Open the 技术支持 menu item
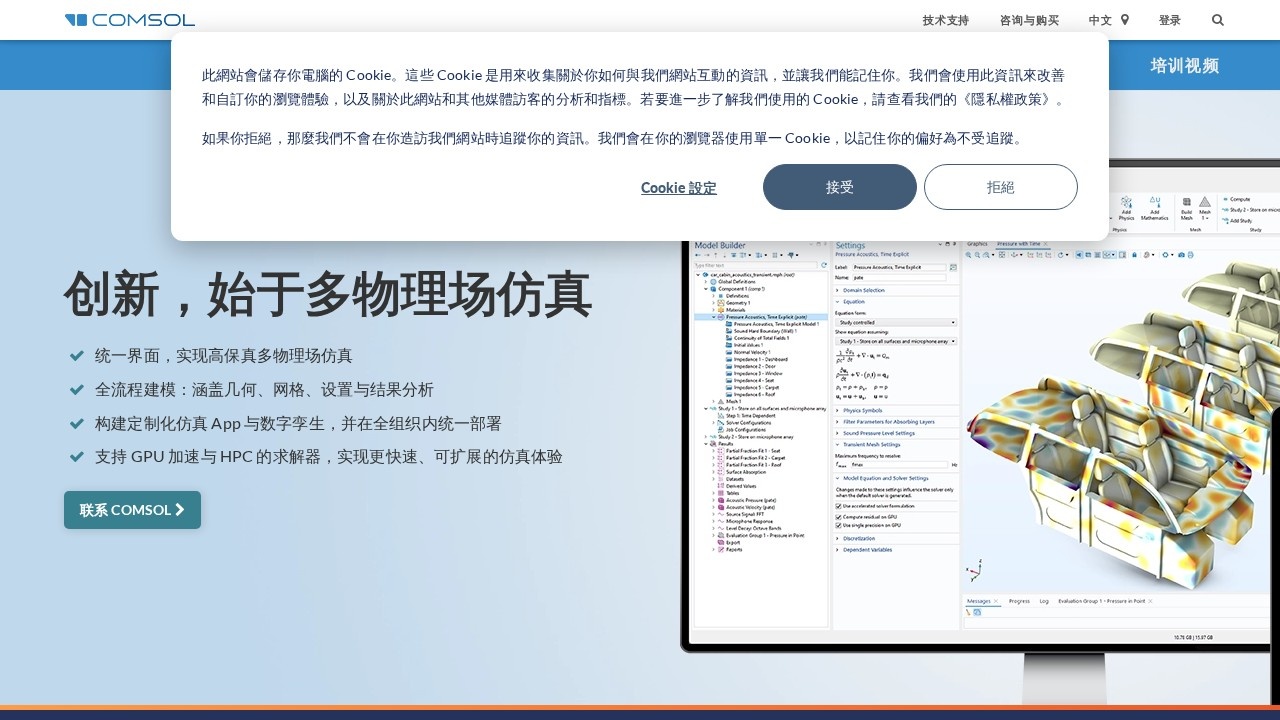 tap(945, 20)
